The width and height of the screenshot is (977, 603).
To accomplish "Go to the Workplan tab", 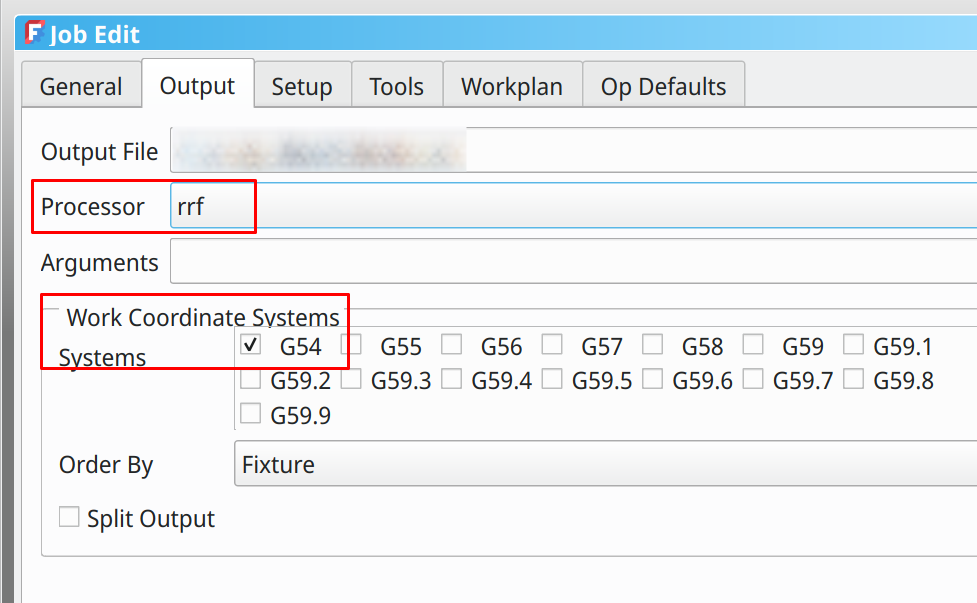I will point(511,87).
